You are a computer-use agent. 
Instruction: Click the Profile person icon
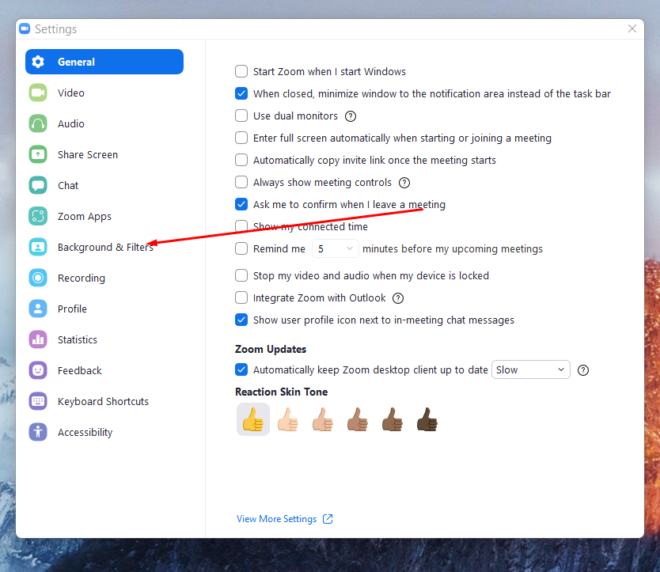point(38,309)
